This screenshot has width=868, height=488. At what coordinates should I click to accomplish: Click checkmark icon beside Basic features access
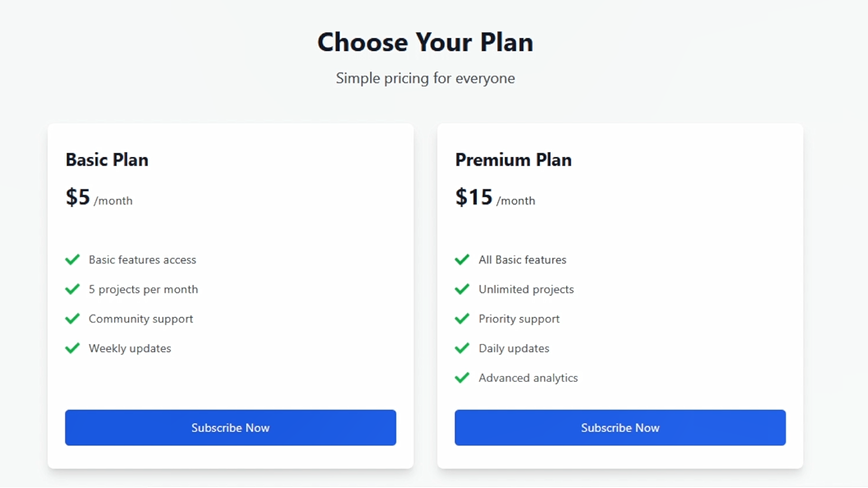pyautogui.click(x=72, y=260)
